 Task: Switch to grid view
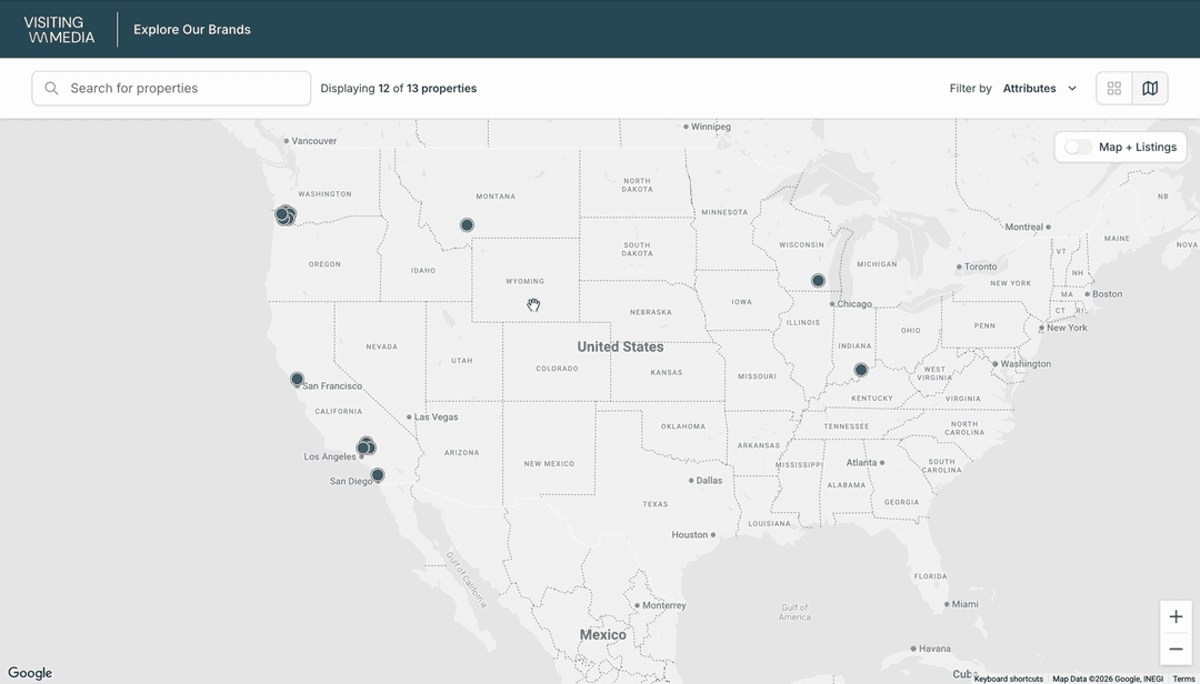tap(1114, 88)
